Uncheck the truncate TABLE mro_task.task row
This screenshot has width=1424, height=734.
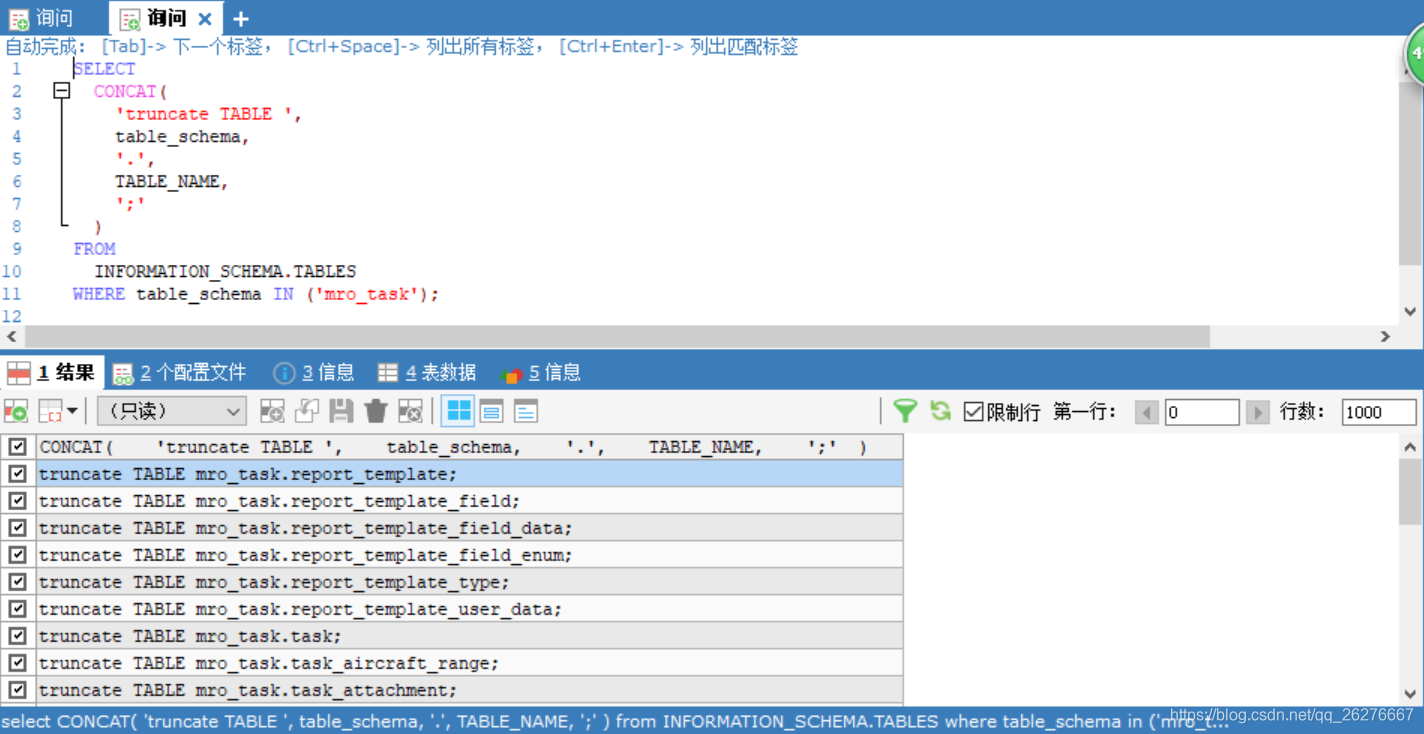point(17,636)
